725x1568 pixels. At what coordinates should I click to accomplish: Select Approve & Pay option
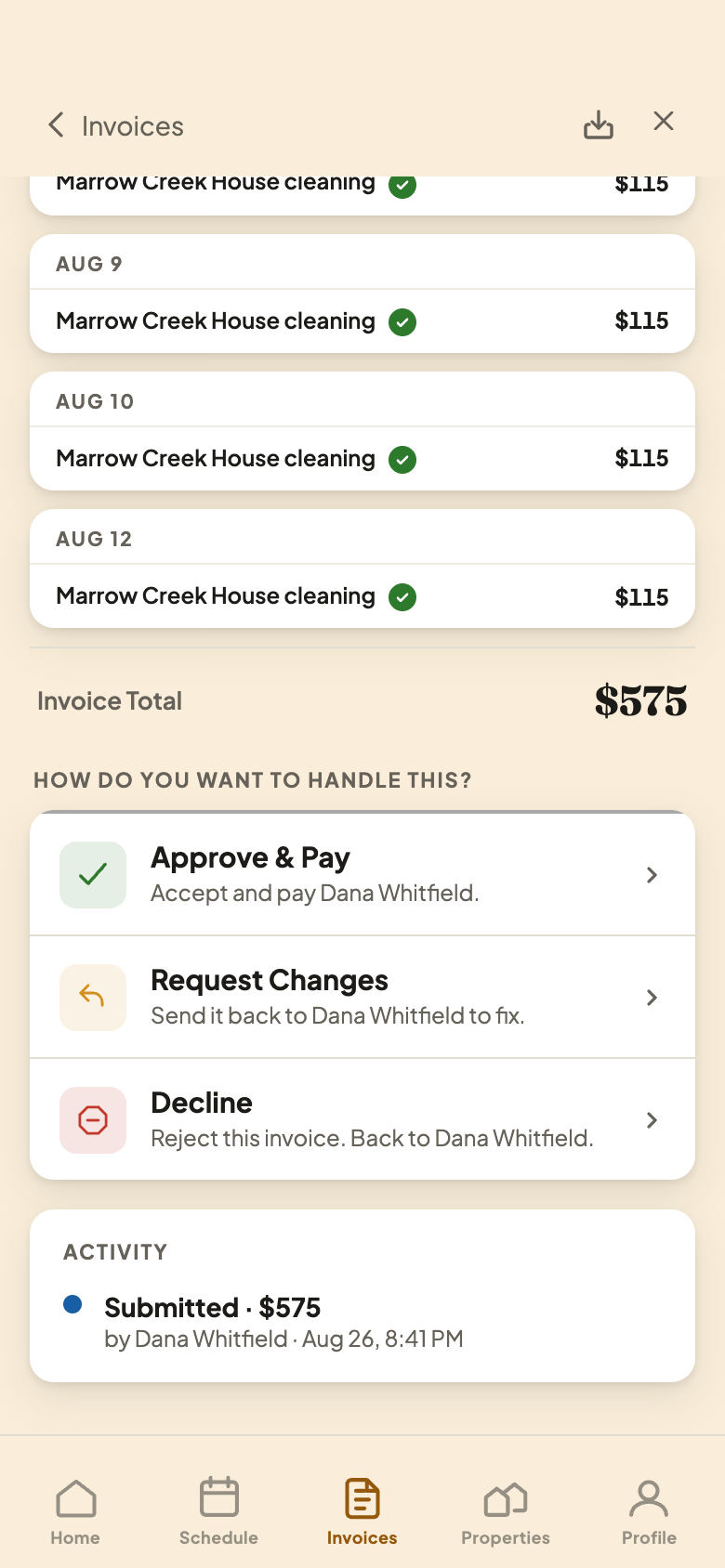[362, 874]
